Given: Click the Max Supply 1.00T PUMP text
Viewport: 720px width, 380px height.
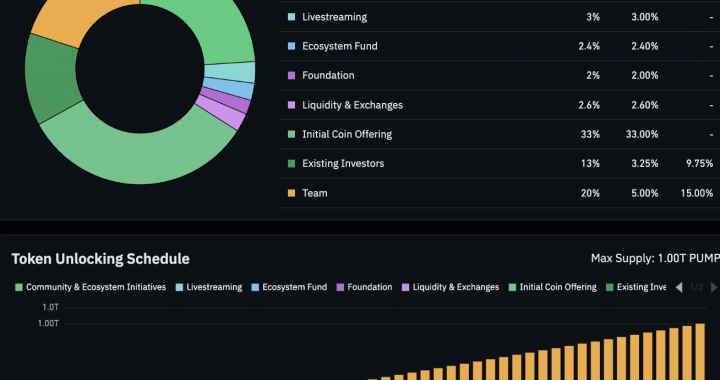Looking at the screenshot, I should 655,258.
